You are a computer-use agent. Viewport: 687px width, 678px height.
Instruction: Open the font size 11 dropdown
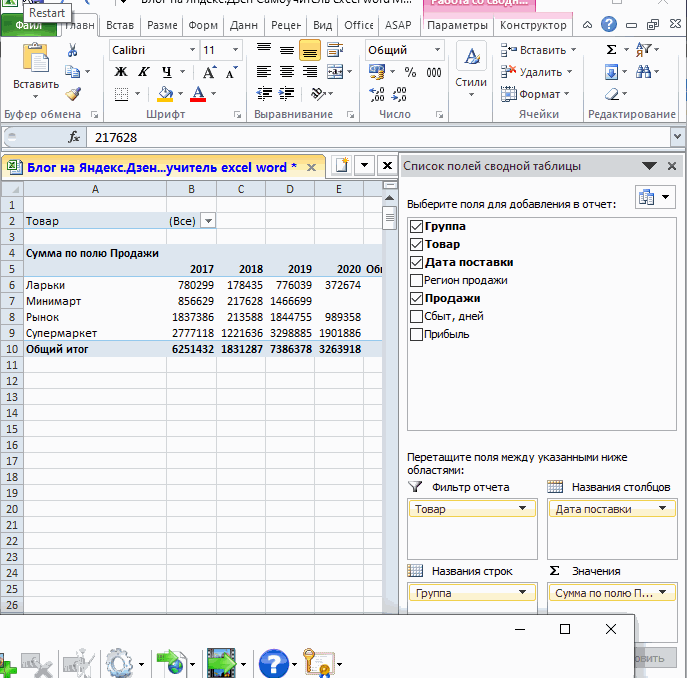[235, 50]
